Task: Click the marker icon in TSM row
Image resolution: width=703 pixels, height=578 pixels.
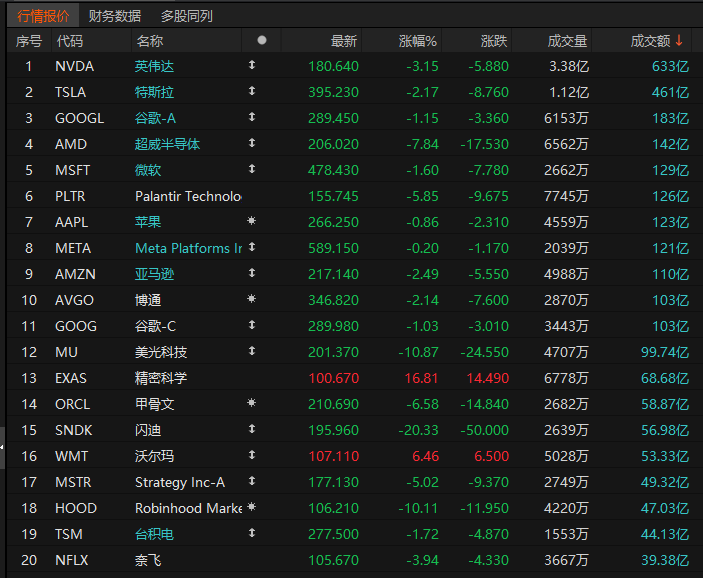Action: click(x=252, y=533)
